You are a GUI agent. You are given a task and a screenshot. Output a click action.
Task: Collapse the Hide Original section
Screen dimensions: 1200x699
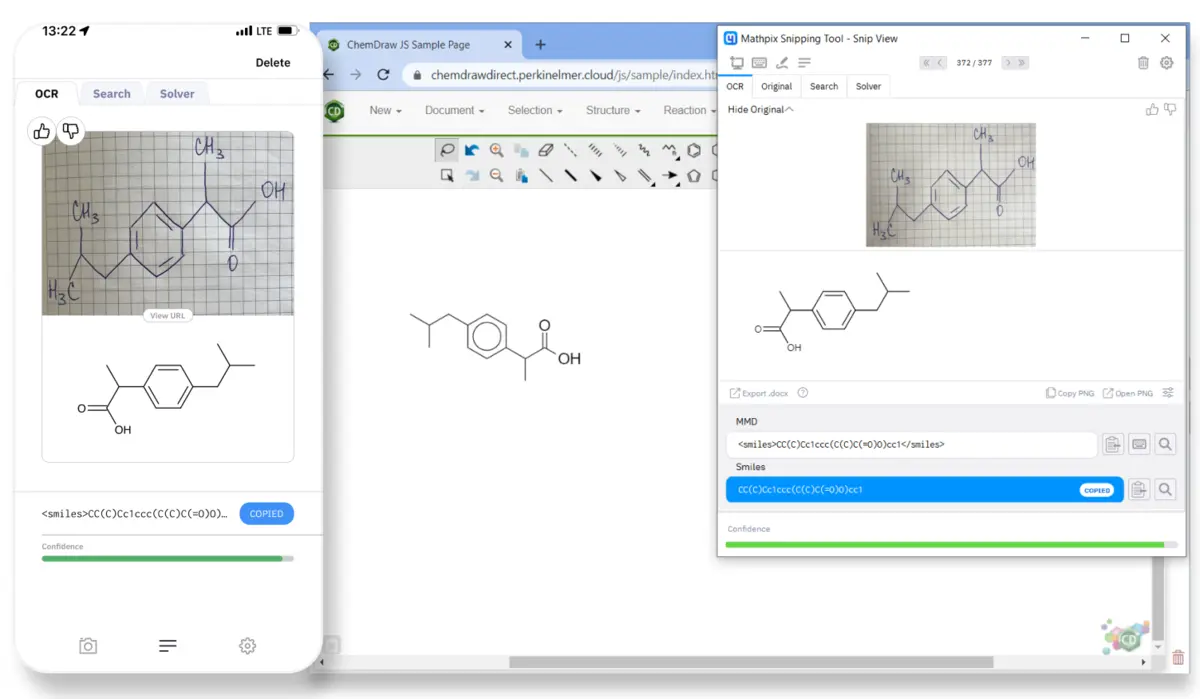click(760, 109)
